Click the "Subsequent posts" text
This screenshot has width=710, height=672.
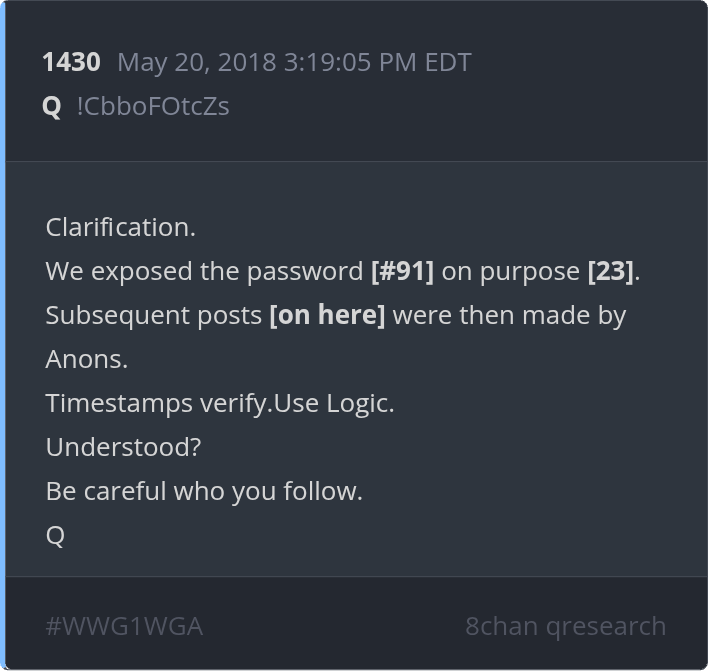pyautogui.click(x=153, y=315)
